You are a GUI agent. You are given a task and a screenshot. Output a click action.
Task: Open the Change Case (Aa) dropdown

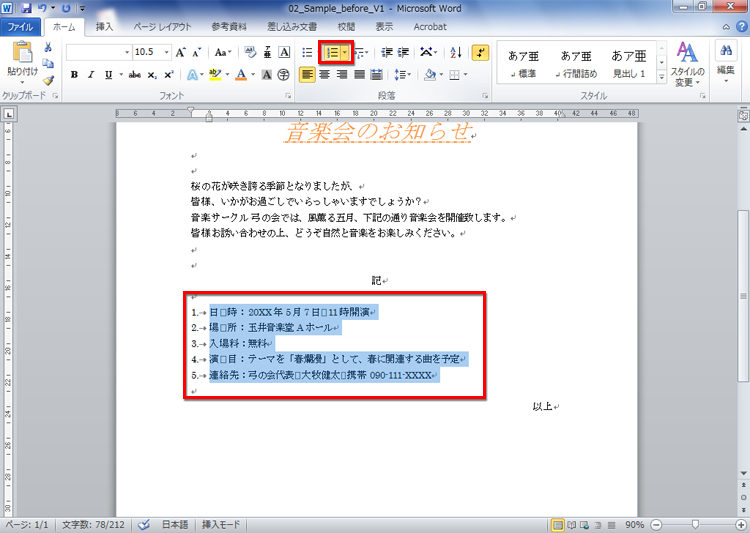pyautogui.click(x=223, y=52)
